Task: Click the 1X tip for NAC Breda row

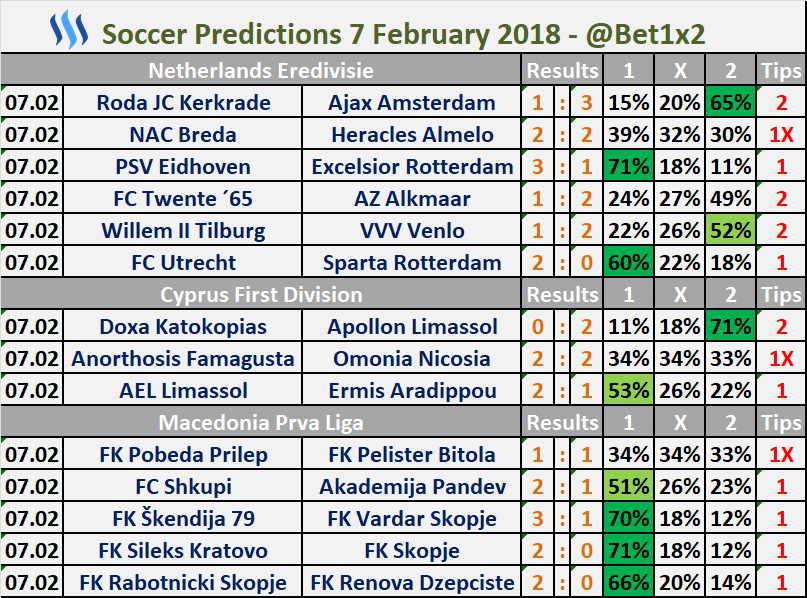Action: (781, 135)
